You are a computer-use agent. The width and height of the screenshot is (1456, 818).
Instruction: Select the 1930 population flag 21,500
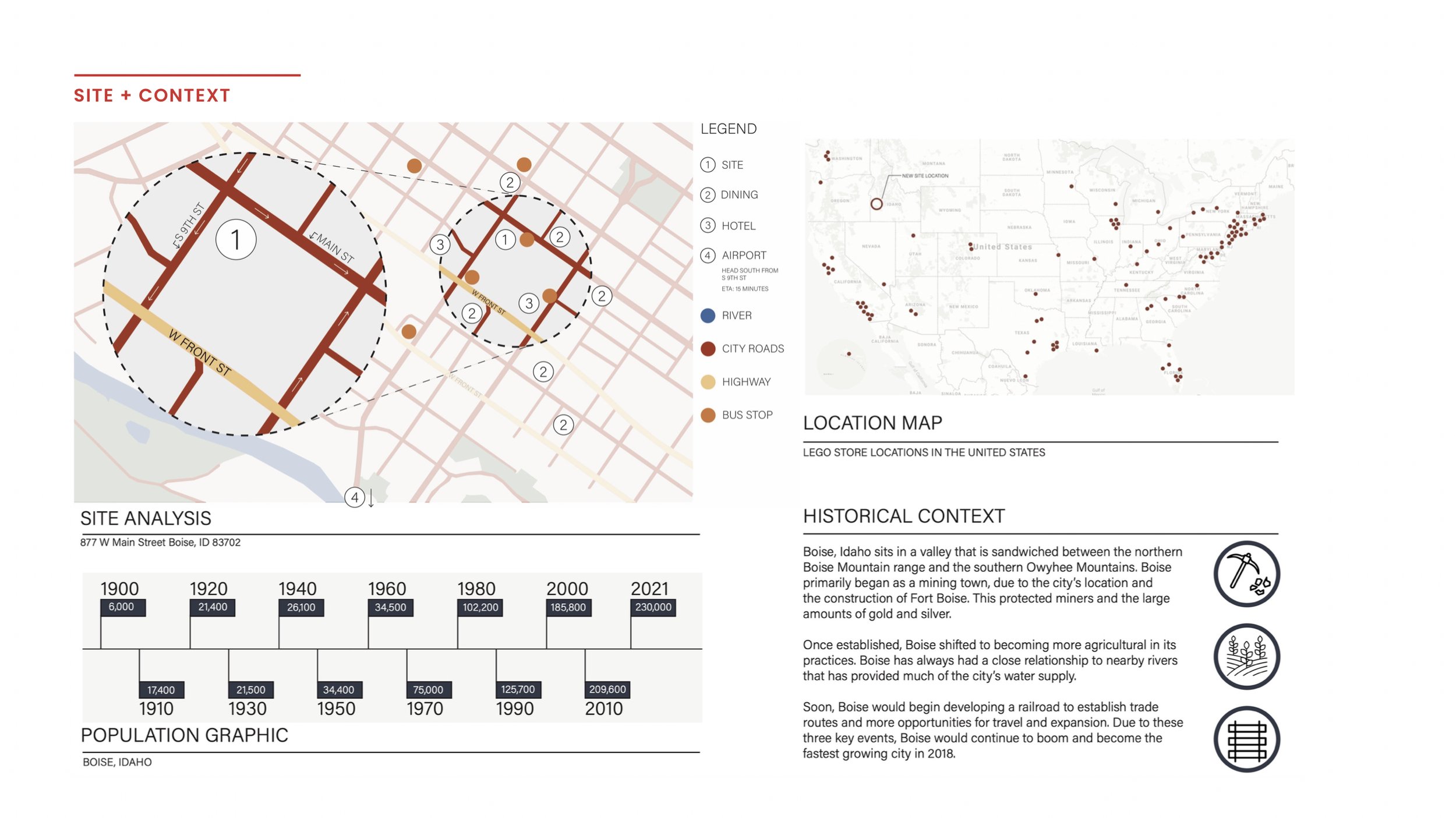pyautogui.click(x=251, y=689)
